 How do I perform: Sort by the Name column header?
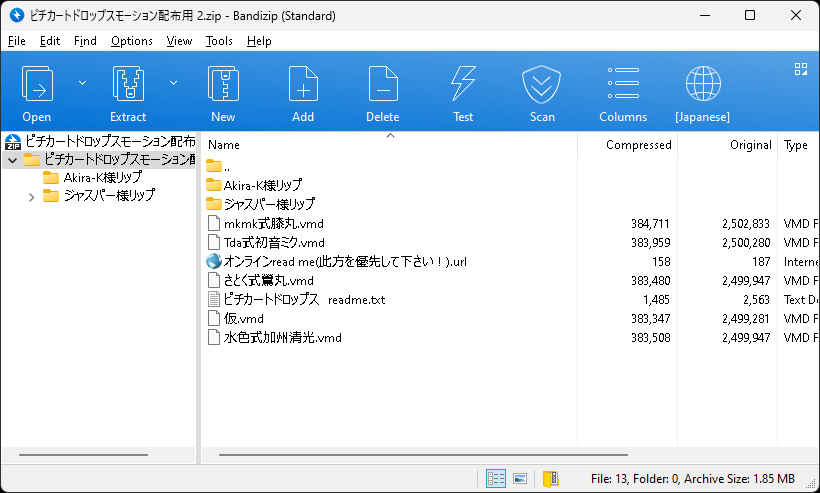click(x=390, y=145)
